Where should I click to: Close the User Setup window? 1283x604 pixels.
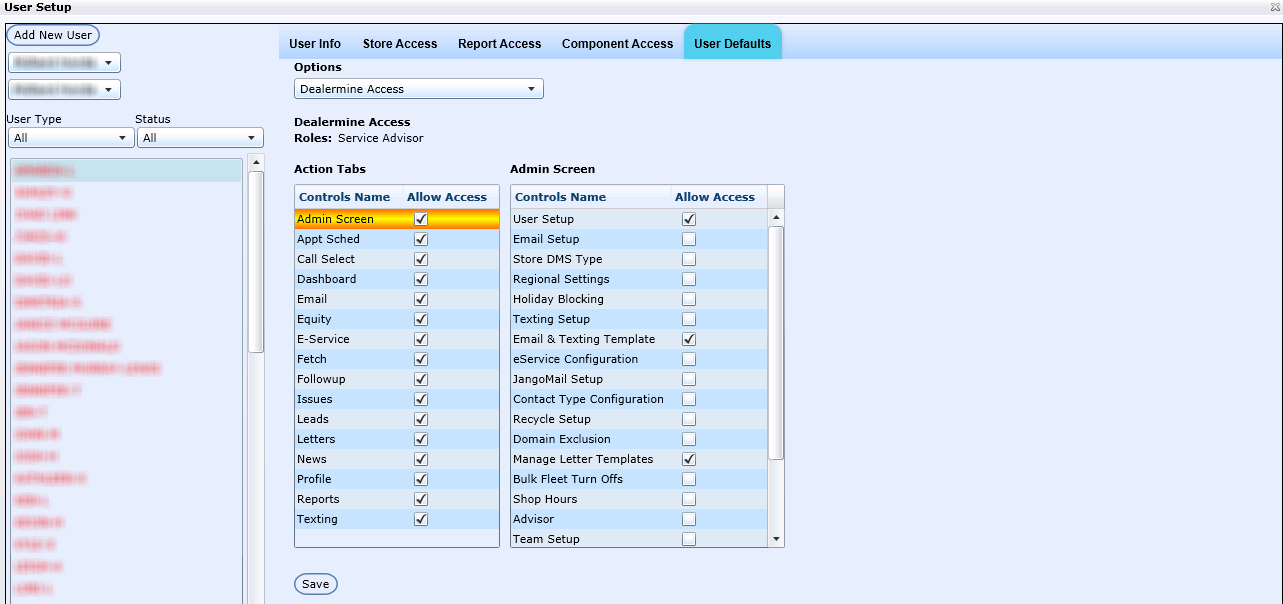[1274, 7]
